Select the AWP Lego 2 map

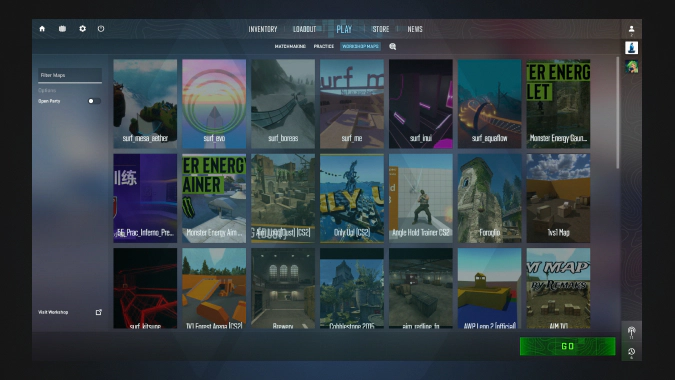(489, 288)
